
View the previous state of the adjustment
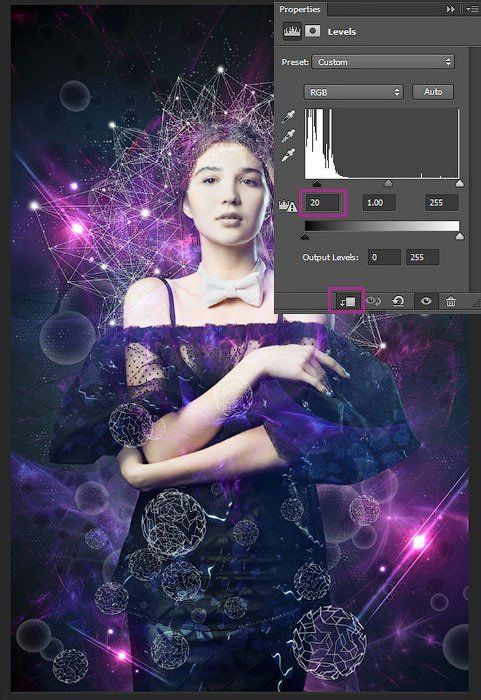[373, 301]
